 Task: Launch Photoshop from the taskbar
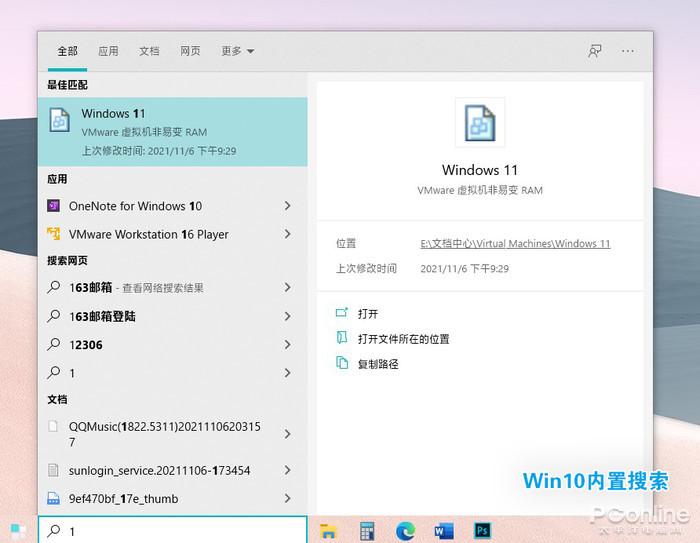point(482,530)
